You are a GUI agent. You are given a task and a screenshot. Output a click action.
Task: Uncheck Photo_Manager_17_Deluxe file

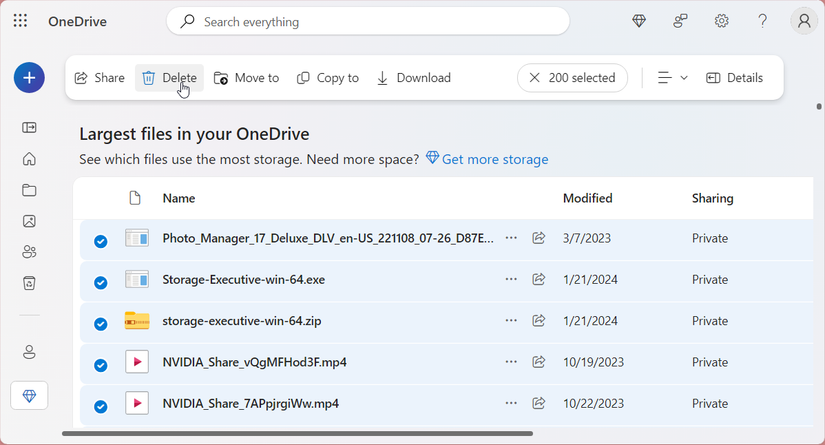point(100,241)
